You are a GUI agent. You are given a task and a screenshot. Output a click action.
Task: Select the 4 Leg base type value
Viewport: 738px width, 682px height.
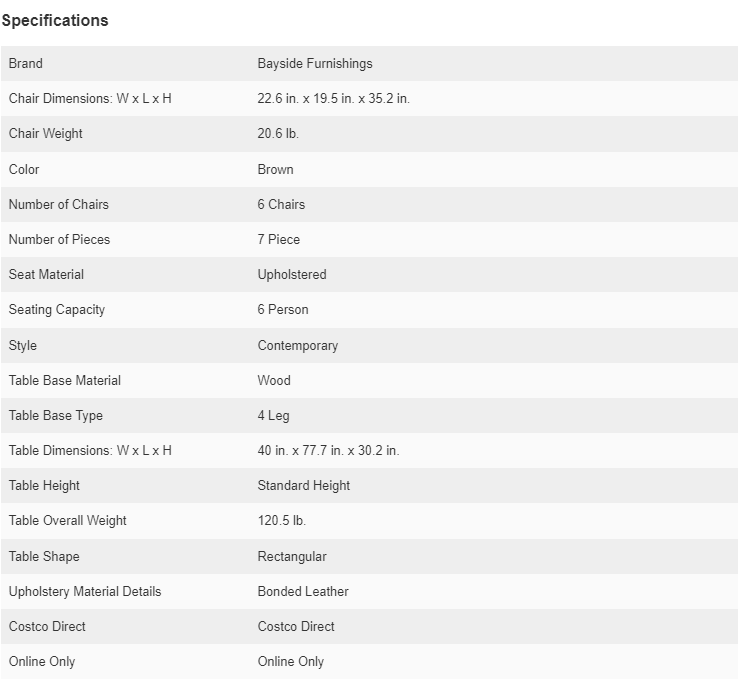pos(273,416)
